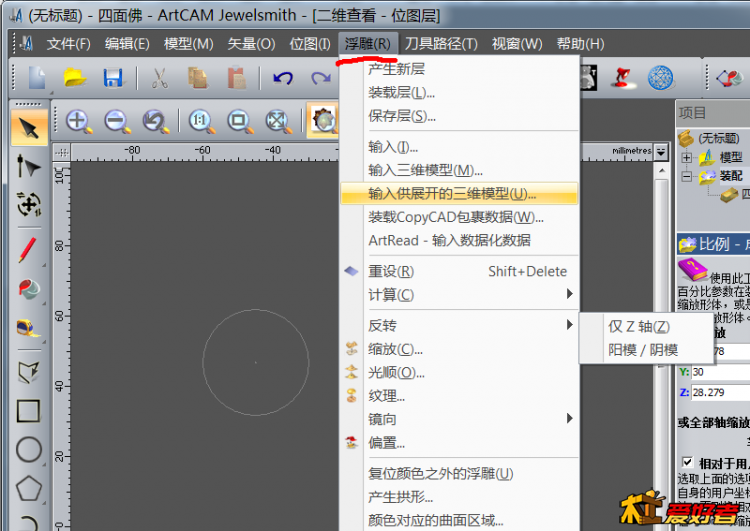Open the 视窗(W) menu
750x531 pixels.
click(517, 44)
